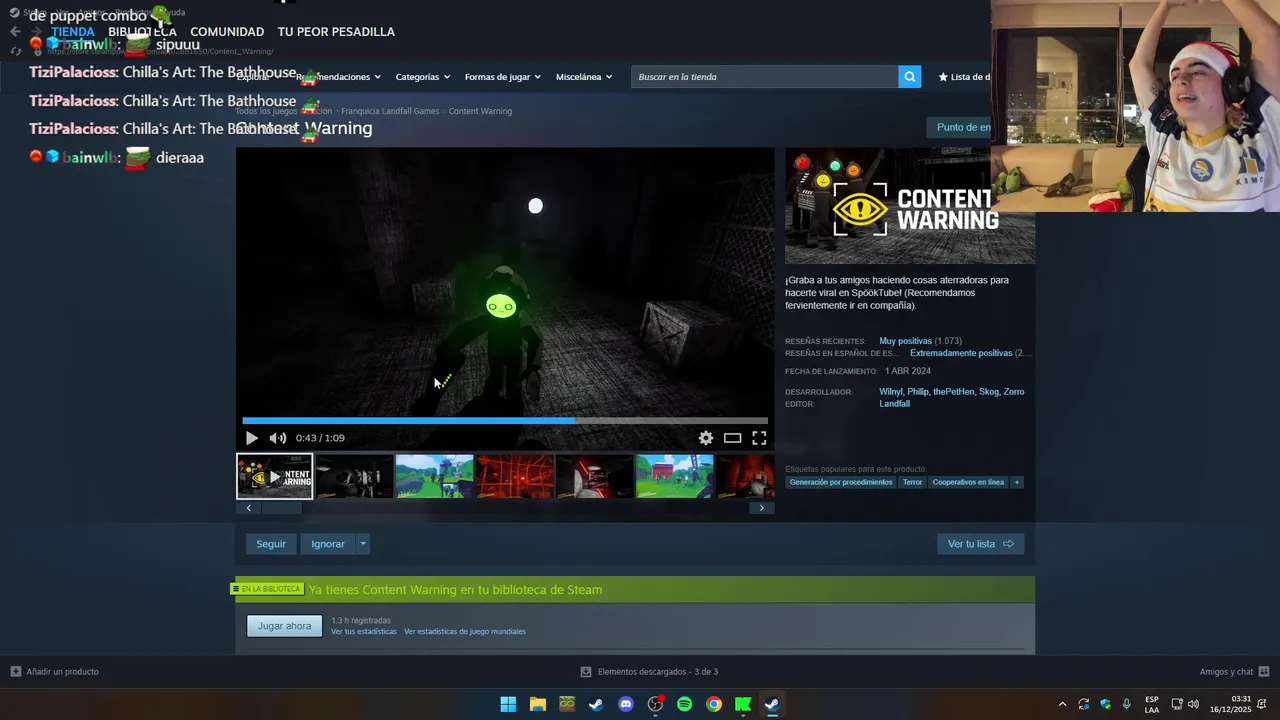Open the taskbar app with the red notification dot

pyautogui.click(x=655, y=704)
